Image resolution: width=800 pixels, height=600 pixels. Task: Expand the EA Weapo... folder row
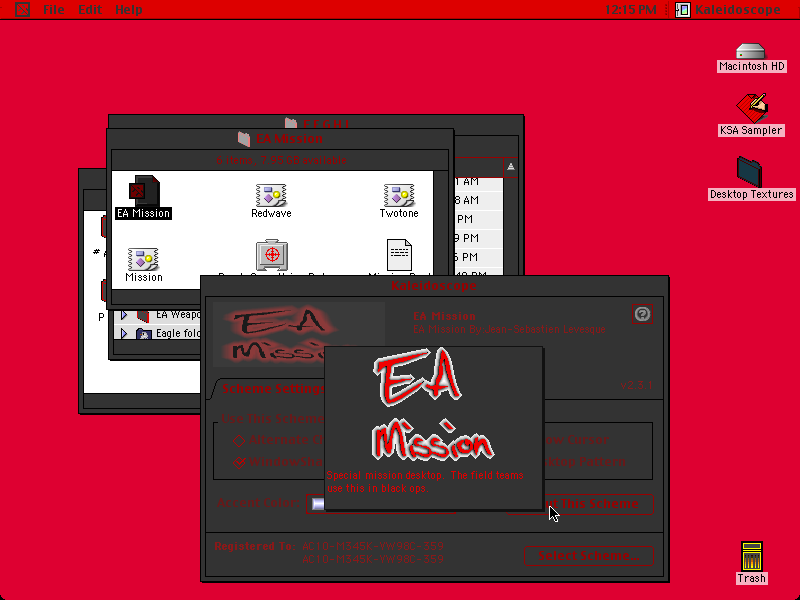tap(124, 315)
